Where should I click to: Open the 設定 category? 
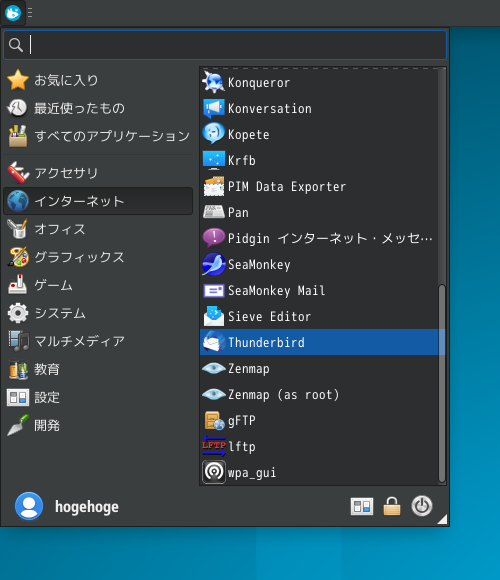(x=98, y=397)
